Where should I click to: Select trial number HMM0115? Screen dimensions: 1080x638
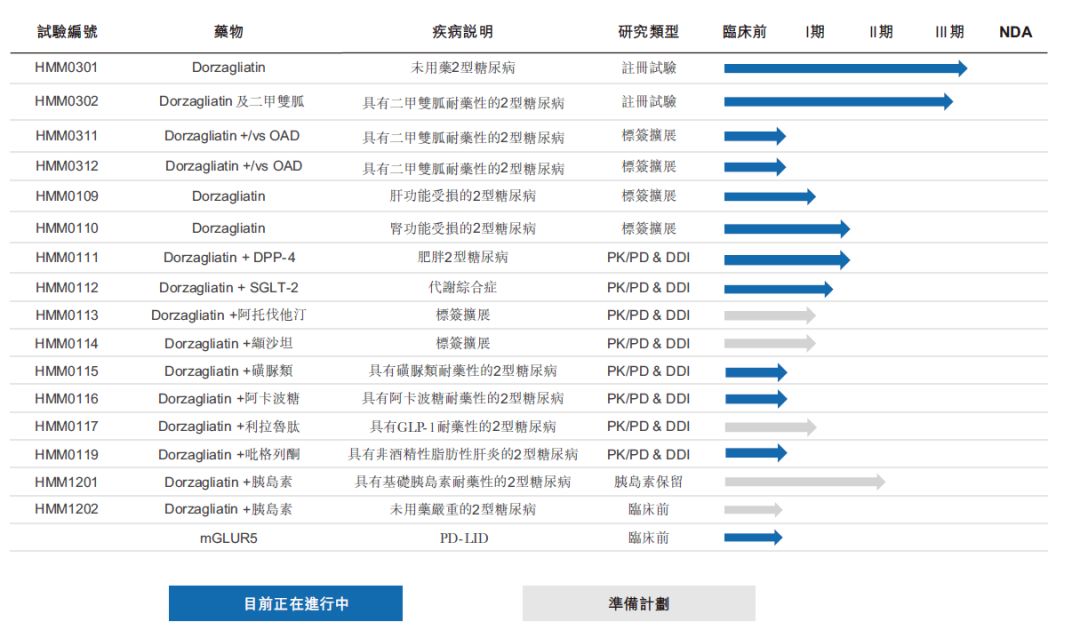(66, 371)
